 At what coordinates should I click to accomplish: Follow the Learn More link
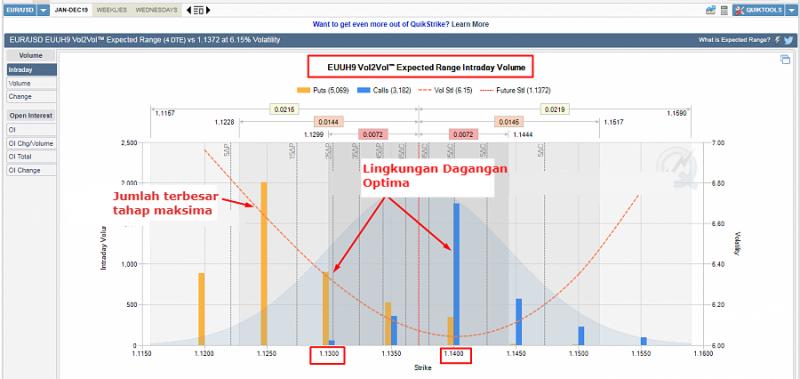pyautogui.click(x=470, y=24)
